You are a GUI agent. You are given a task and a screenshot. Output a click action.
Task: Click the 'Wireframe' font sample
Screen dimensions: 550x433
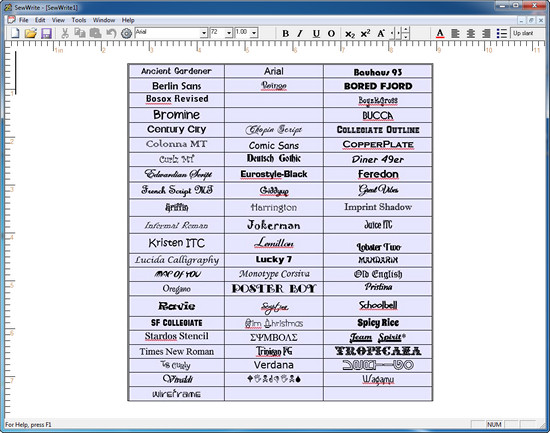[x=176, y=394]
